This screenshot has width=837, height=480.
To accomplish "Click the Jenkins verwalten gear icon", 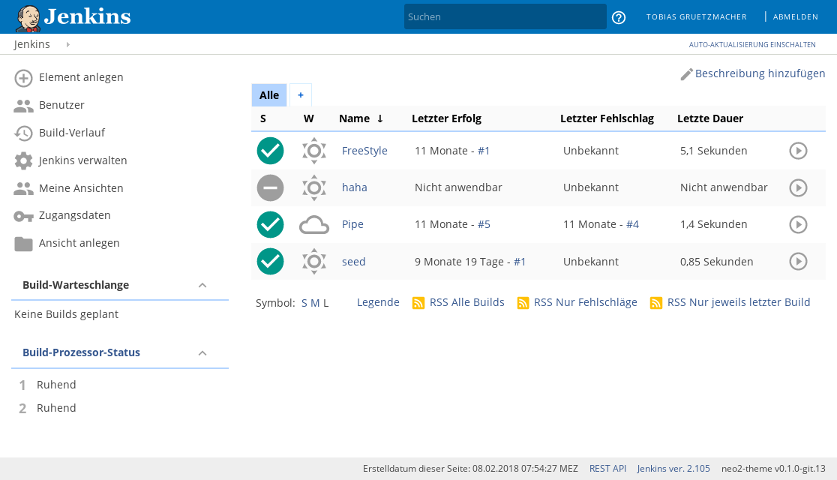I will (x=23, y=161).
